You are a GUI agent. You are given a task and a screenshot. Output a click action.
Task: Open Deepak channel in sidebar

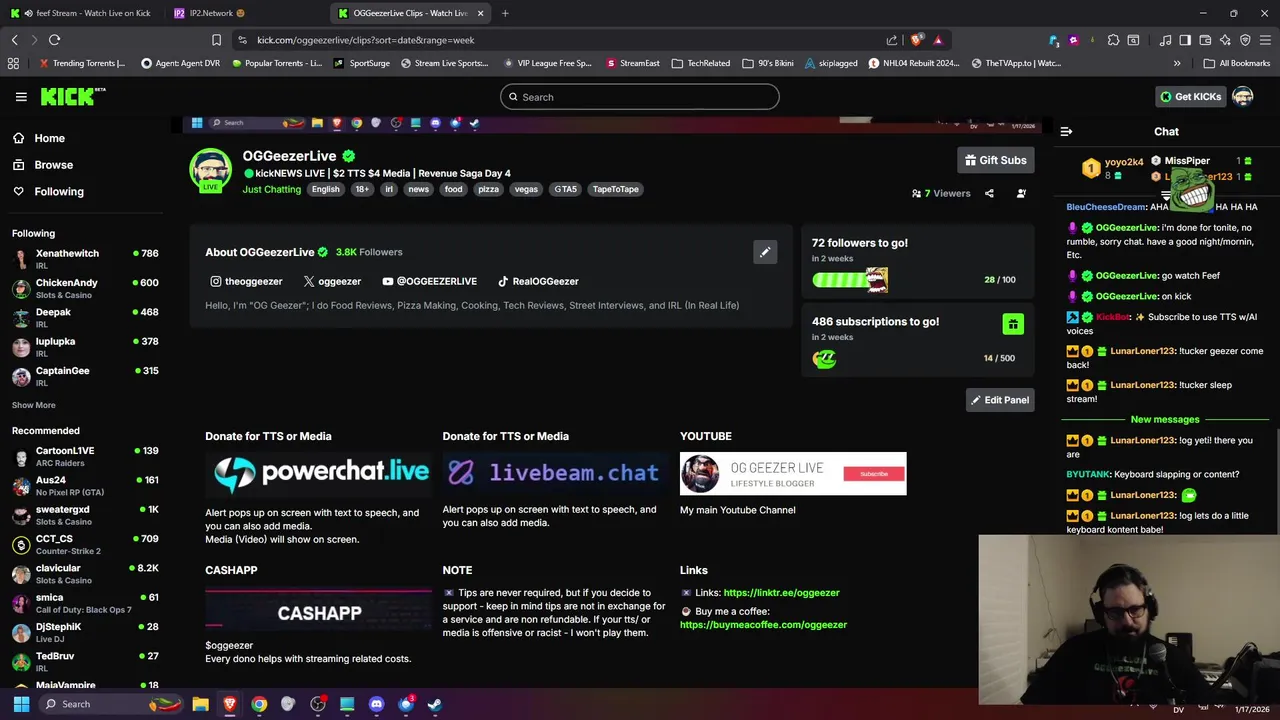click(85, 317)
